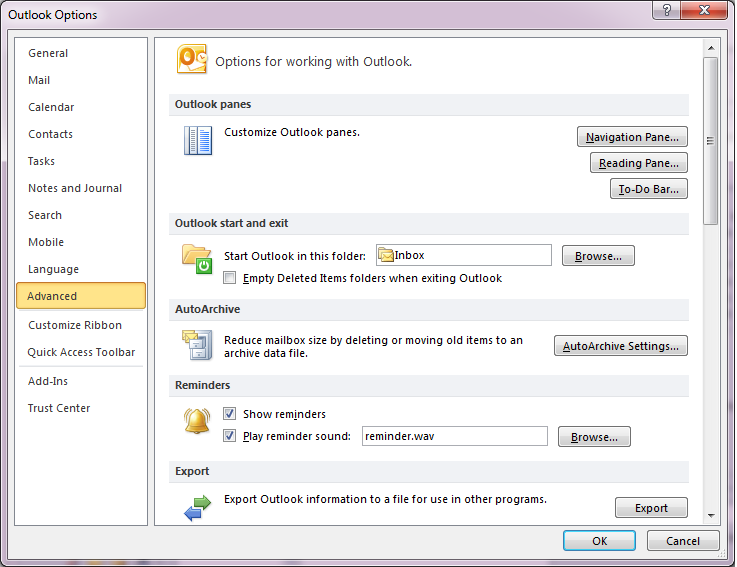Image resolution: width=737 pixels, height=567 pixels.
Task: Click the Outlook panes layout icon
Action: (x=198, y=141)
